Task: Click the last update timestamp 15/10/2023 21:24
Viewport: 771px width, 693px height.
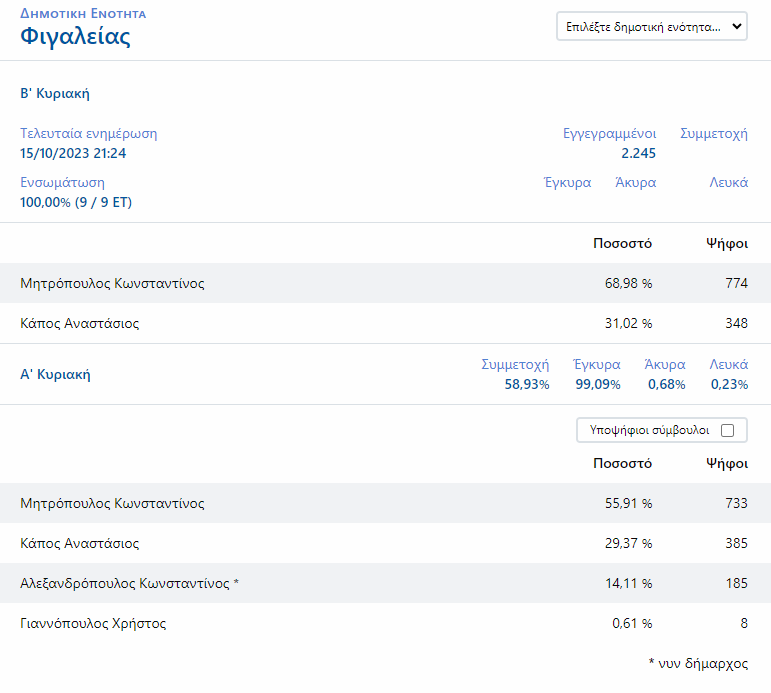Action: coord(73,153)
